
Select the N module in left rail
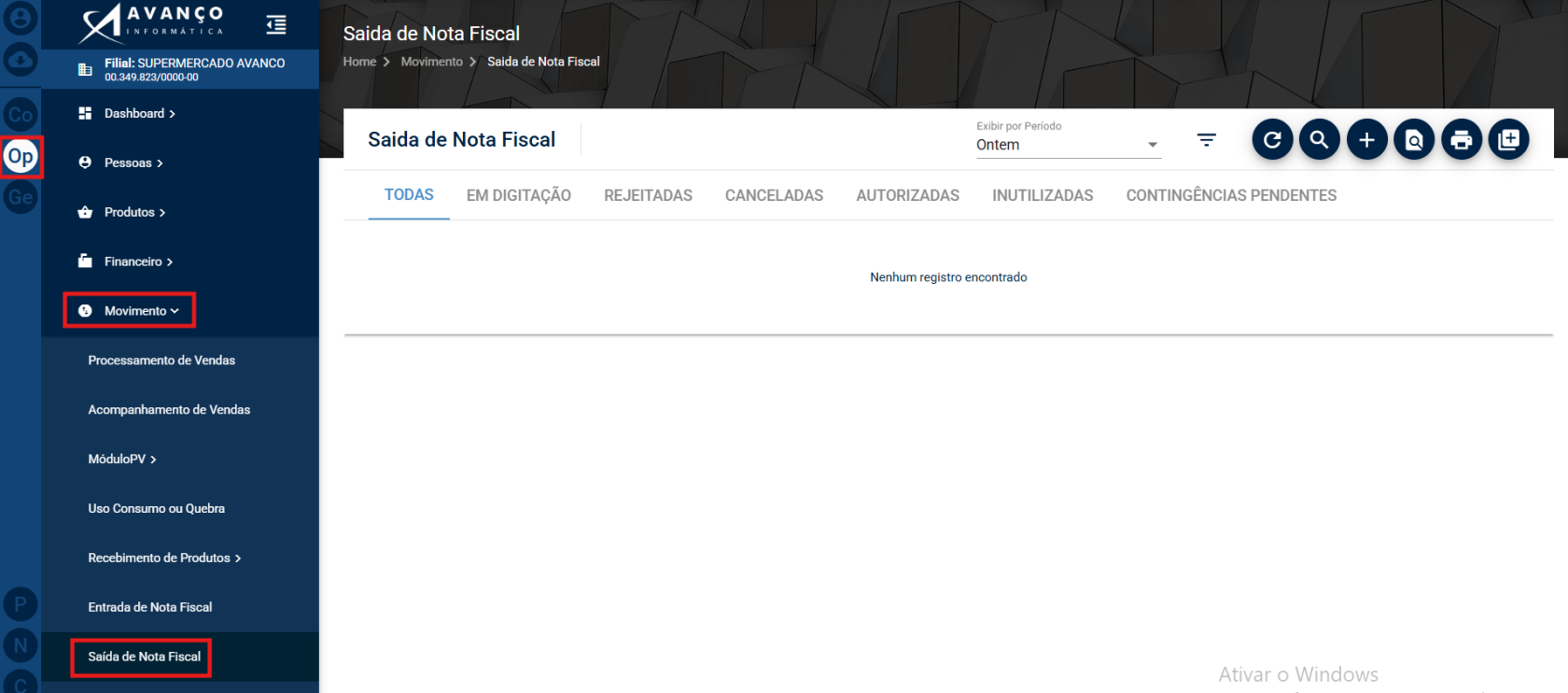(x=21, y=645)
